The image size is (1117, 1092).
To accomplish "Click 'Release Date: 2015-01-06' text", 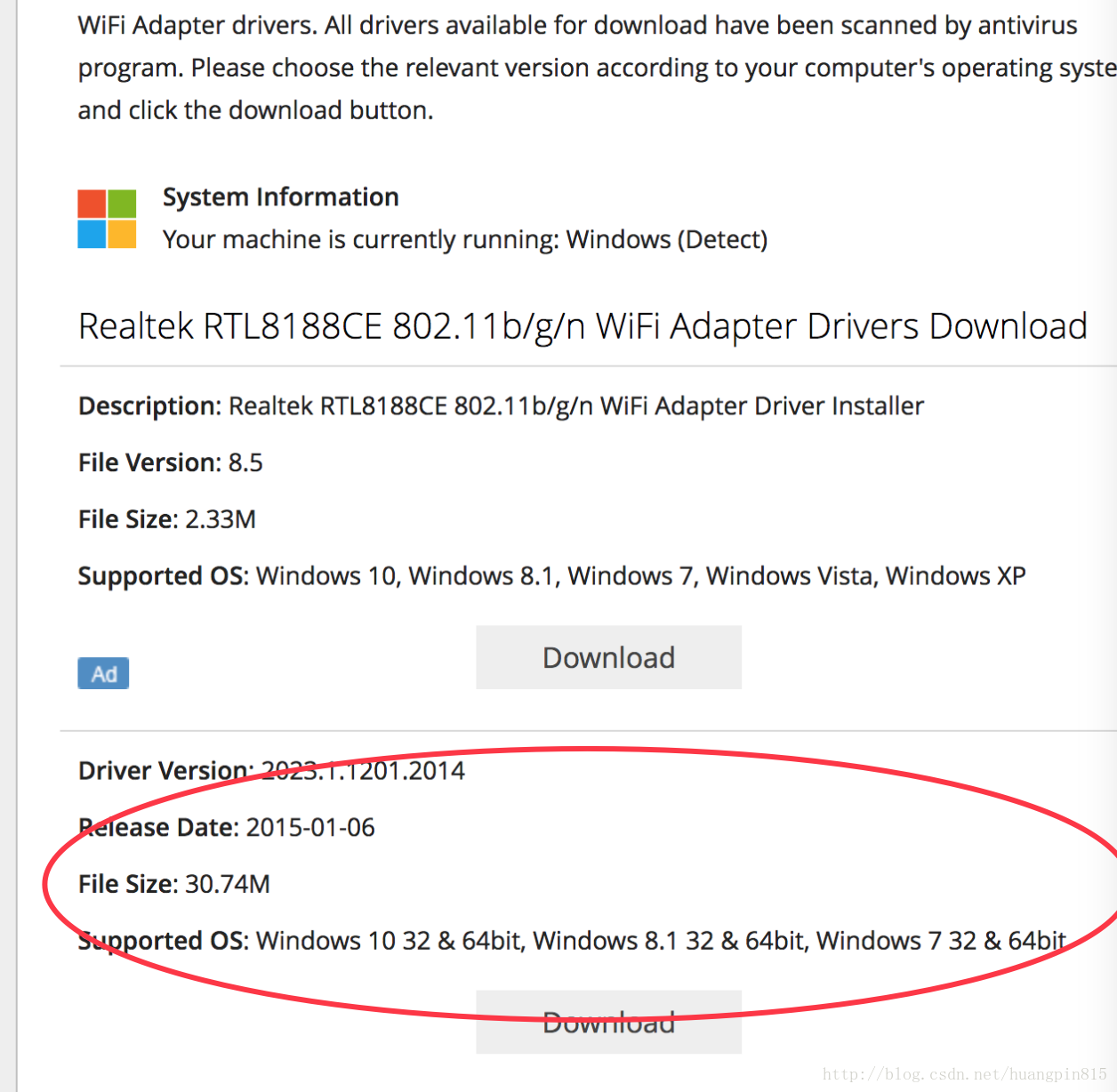I will click(227, 827).
